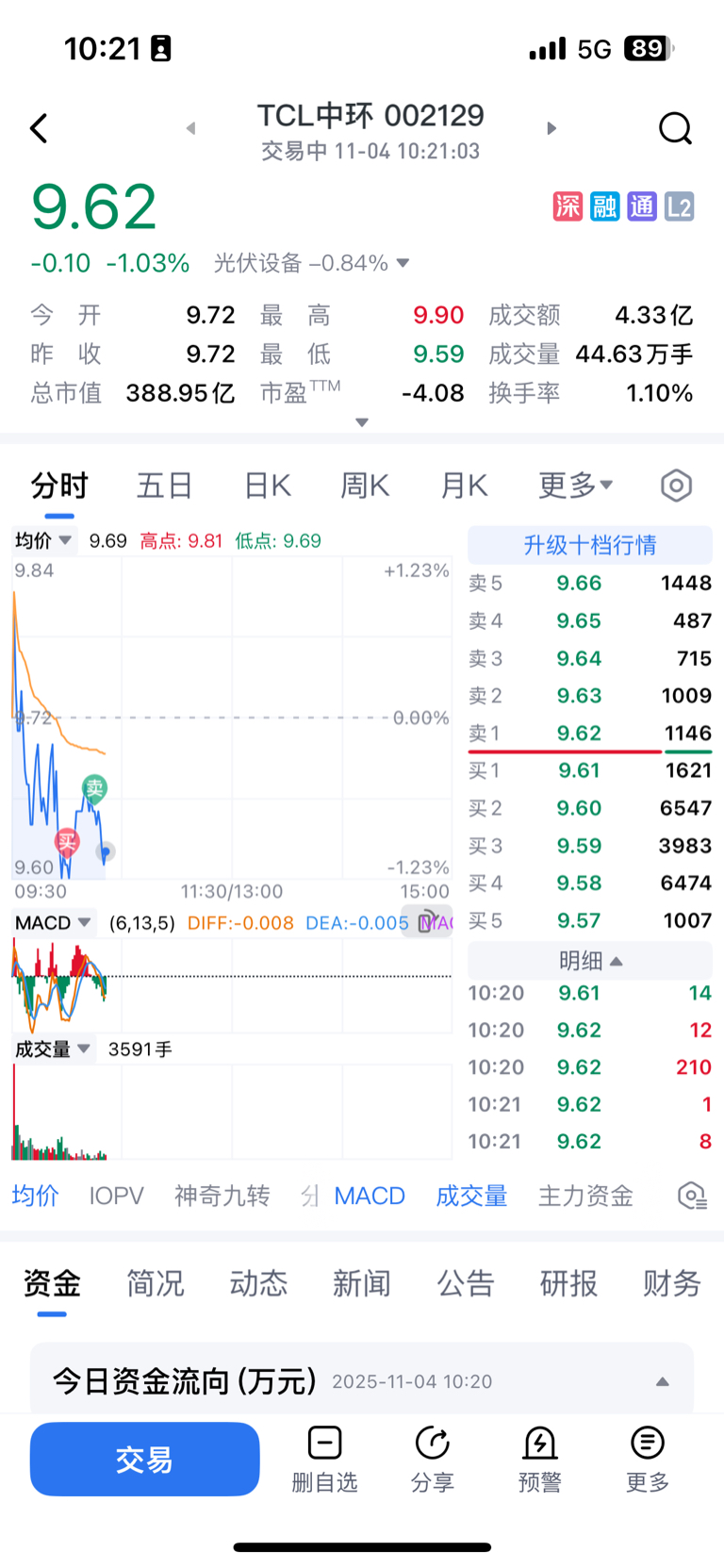Tap the green 卖 marker on chart

(94, 788)
